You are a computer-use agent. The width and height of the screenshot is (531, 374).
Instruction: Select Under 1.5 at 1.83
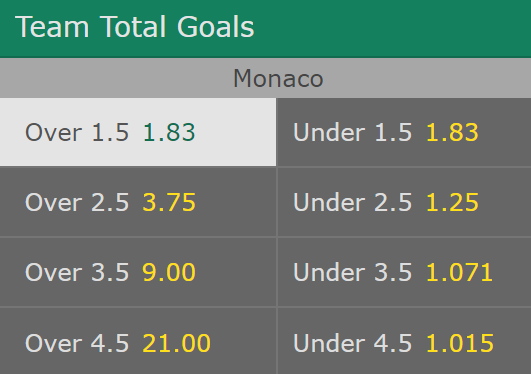(x=404, y=132)
